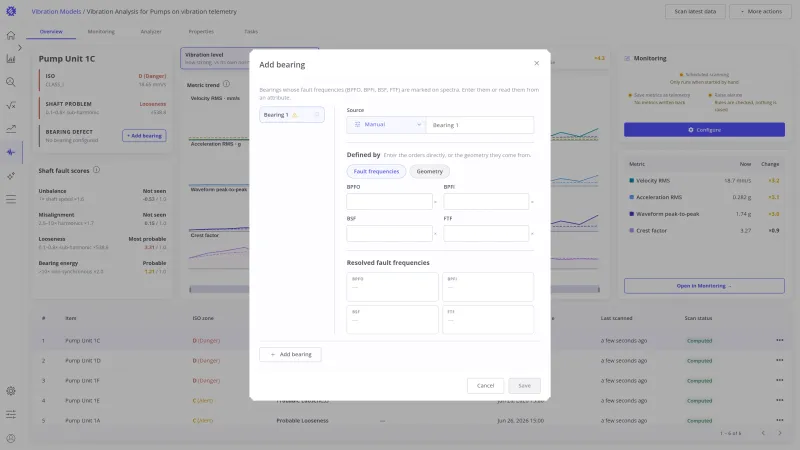
Task: Open the bar chart sidebar icon
Action: pyautogui.click(x=11, y=59)
